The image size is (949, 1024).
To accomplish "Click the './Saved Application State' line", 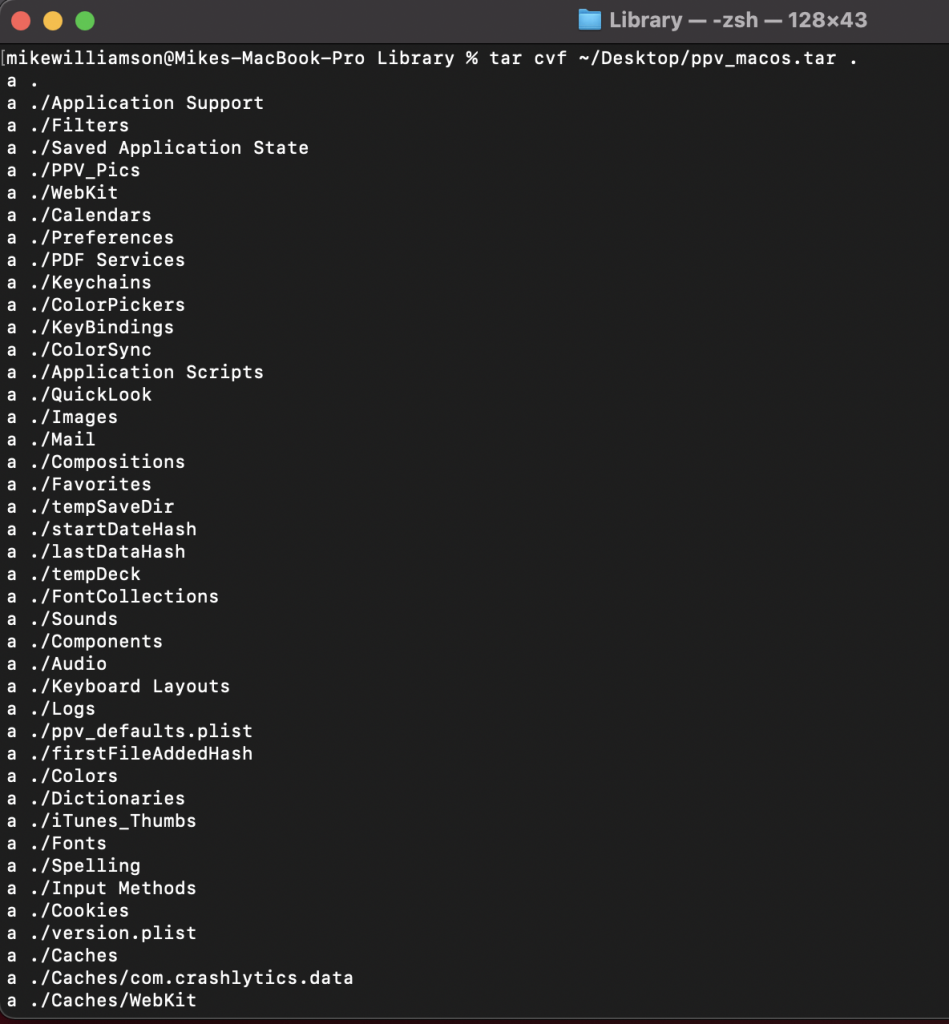I will (168, 148).
